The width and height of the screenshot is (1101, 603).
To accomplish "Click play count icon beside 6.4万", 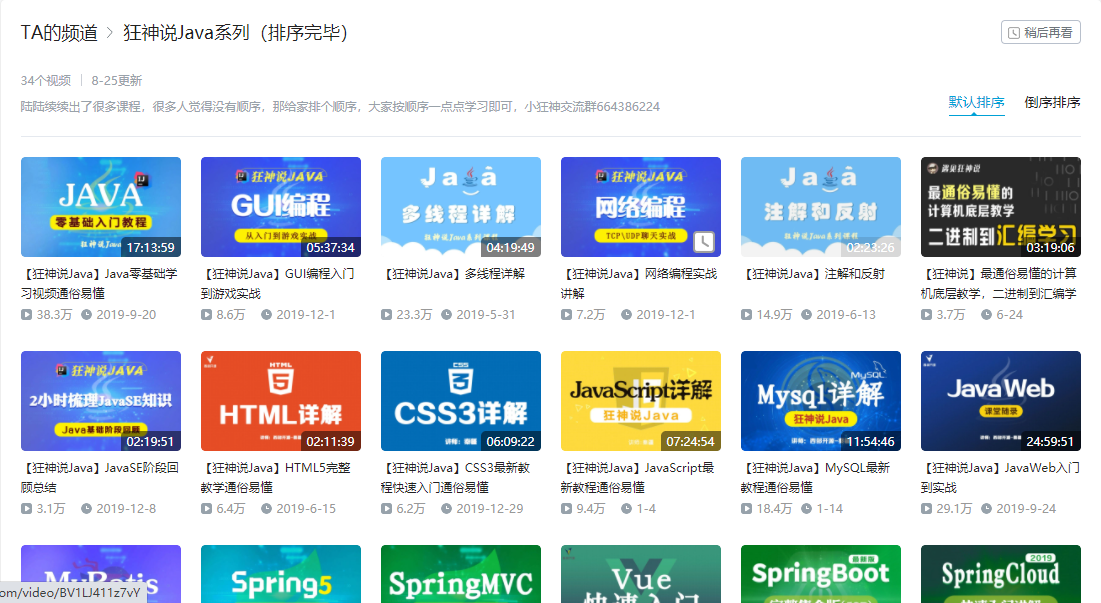I will pos(206,508).
